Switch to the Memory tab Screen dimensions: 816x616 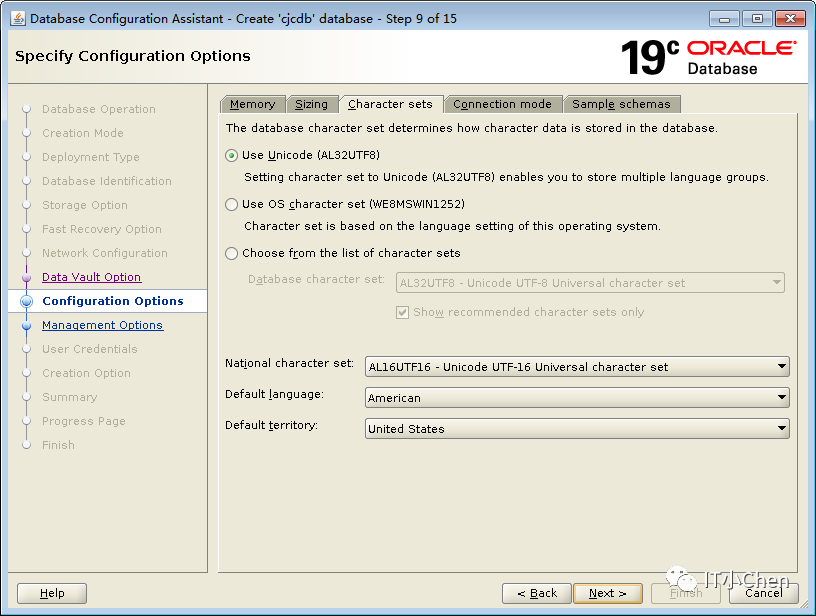tap(252, 104)
